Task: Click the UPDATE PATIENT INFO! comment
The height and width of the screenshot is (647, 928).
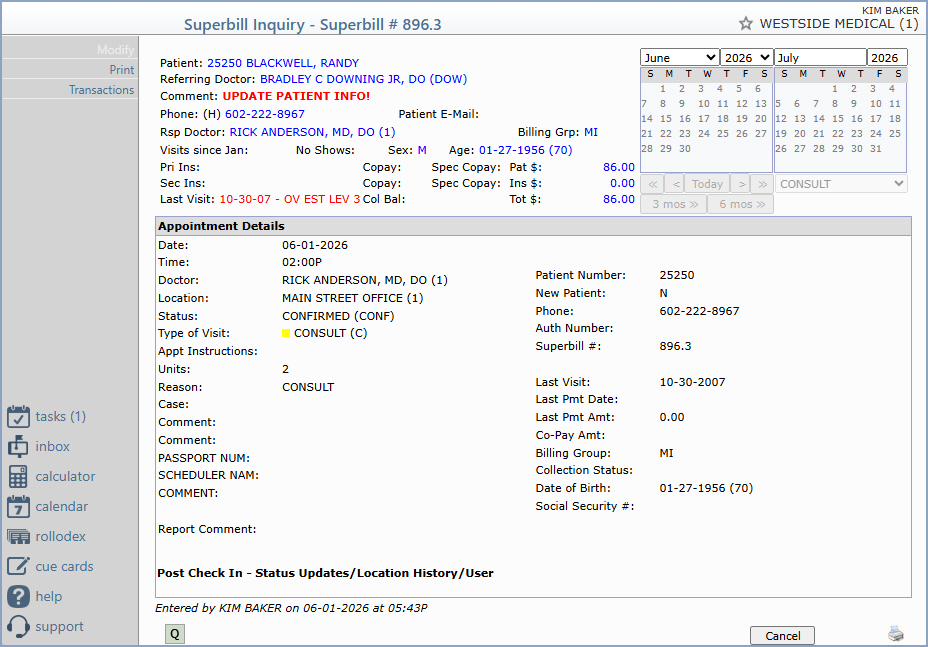Action: (296, 96)
